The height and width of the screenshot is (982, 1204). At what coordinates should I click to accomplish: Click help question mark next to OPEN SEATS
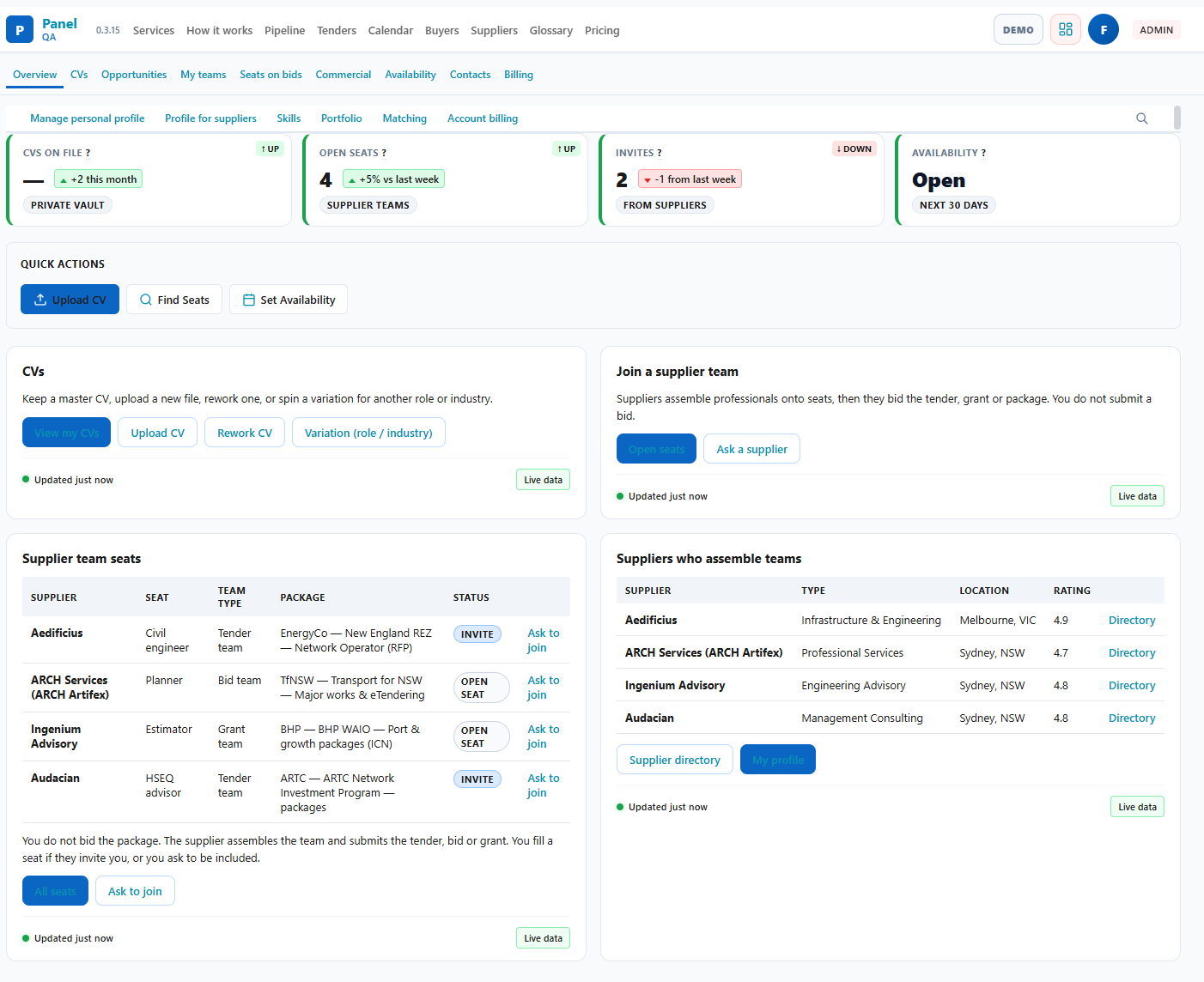384,153
